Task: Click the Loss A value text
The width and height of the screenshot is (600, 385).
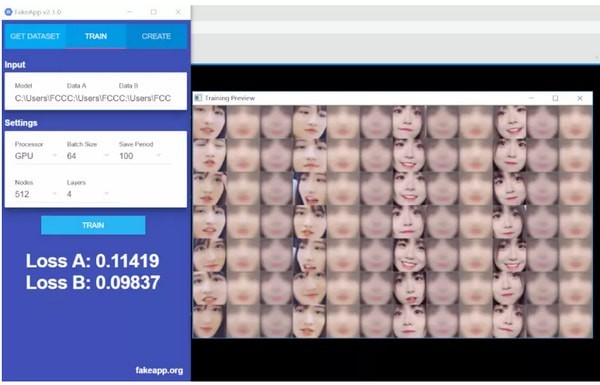Action: click(93, 261)
